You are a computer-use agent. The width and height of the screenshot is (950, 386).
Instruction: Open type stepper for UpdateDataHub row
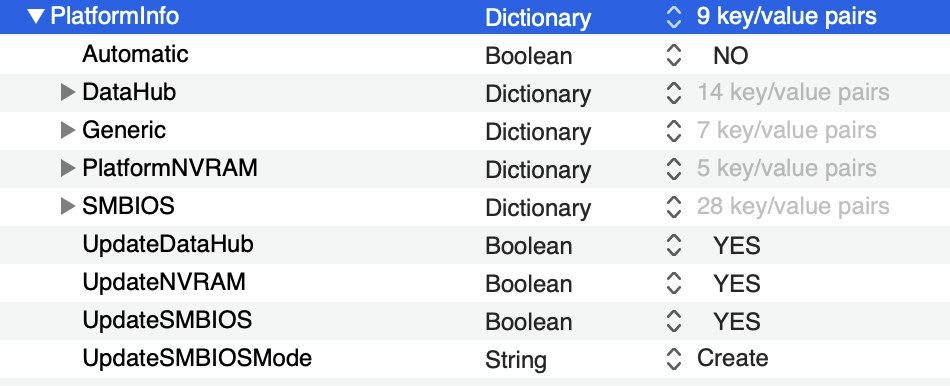[674, 245]
